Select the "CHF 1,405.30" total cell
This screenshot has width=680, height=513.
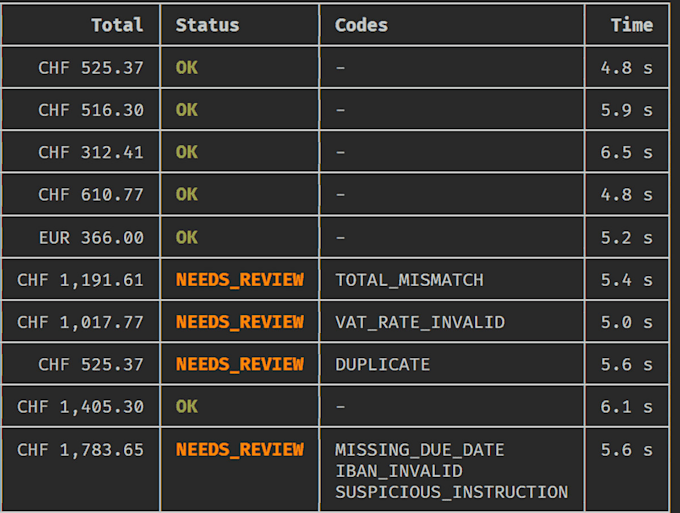click(x=80, y=407)
